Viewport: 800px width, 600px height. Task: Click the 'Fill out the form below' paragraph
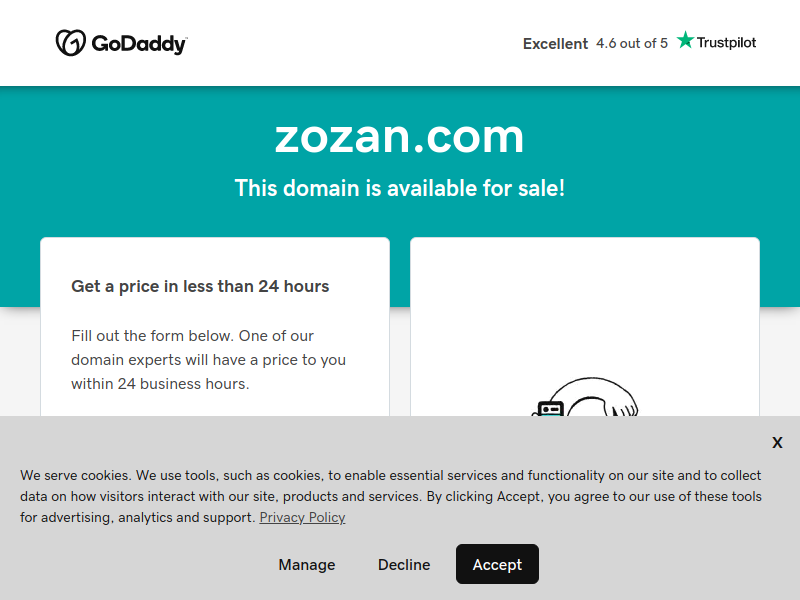click(x=208, y=360)
